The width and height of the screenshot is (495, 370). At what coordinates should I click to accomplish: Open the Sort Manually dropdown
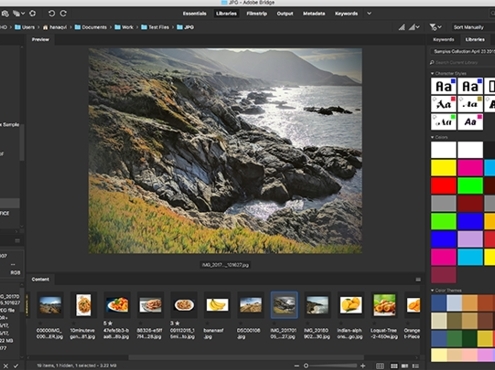473,27
